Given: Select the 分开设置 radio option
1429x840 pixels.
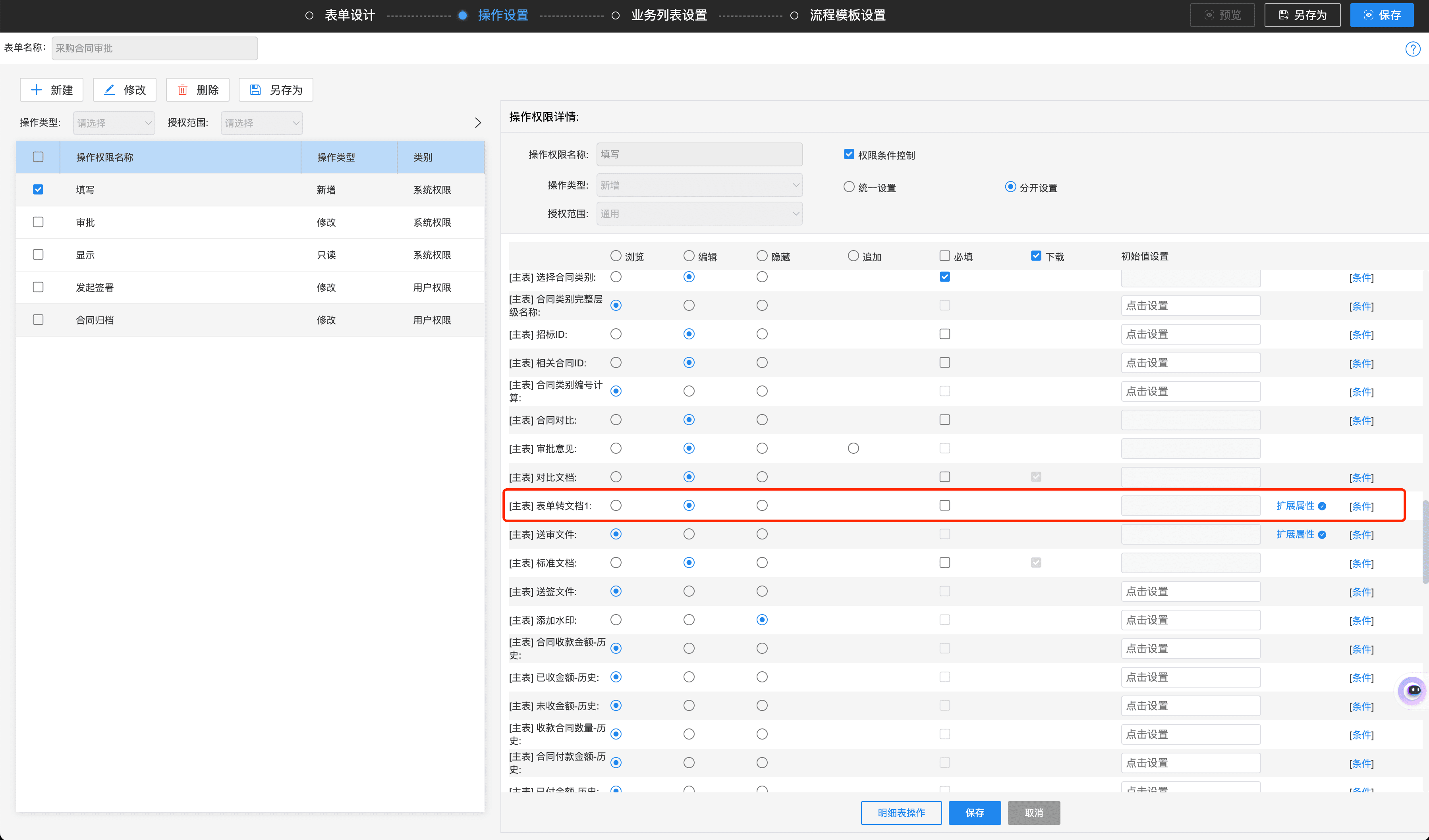Looking at the screenshot, I should coord(1010,187).
